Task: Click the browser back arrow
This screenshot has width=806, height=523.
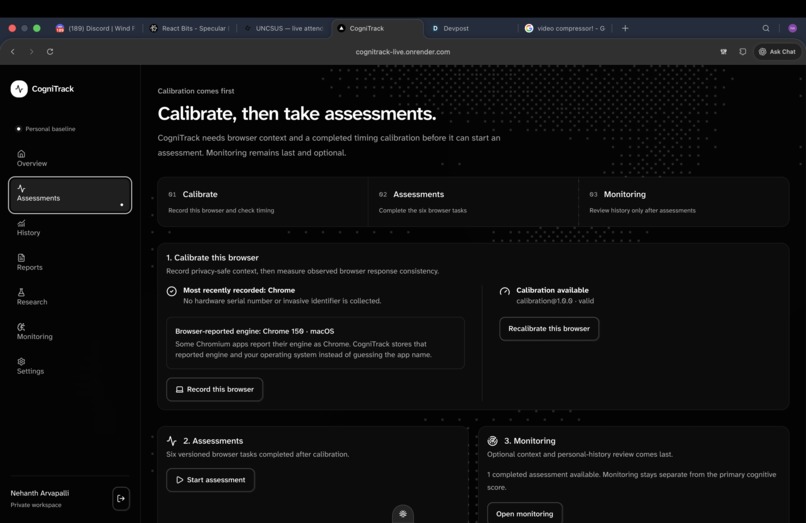Action: click(x=13, y=51)
